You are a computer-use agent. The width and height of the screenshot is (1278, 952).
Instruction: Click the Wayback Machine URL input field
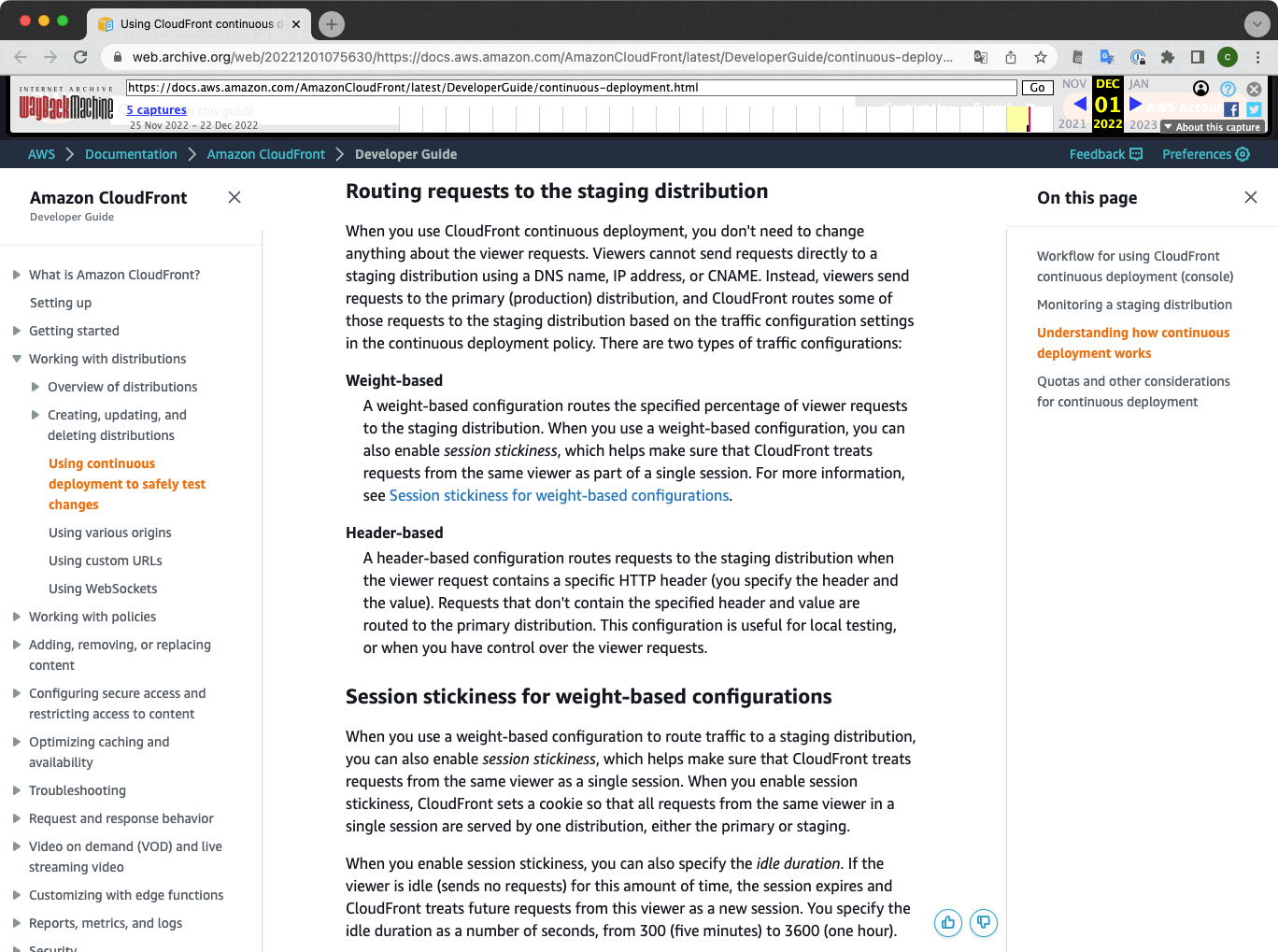click(571, 88)
